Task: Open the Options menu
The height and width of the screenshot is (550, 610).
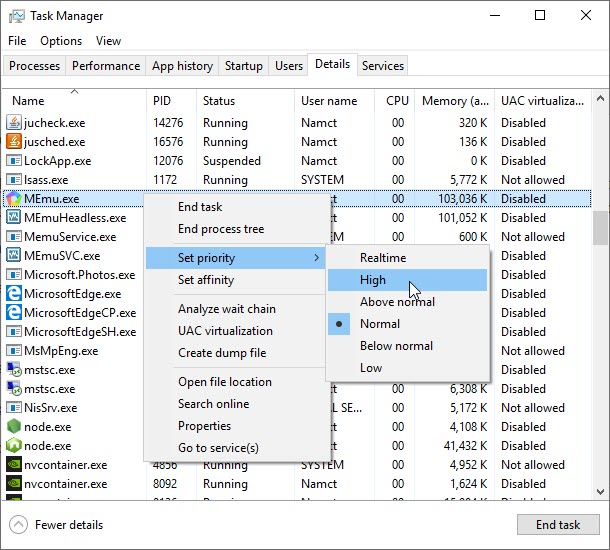Action: (x=61, y=41)
